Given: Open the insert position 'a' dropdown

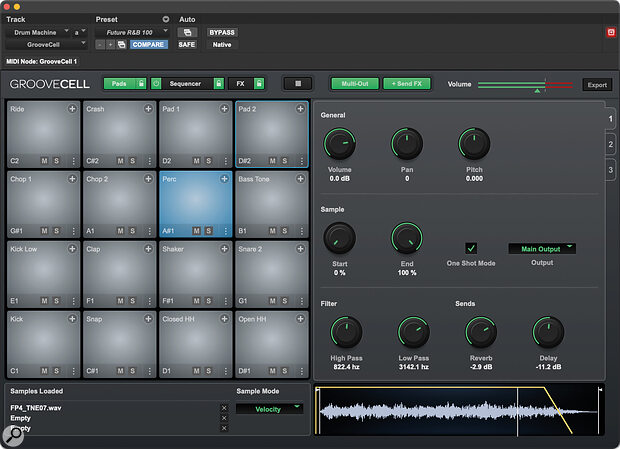Looking at the screenshot, I should click(79, 32).
